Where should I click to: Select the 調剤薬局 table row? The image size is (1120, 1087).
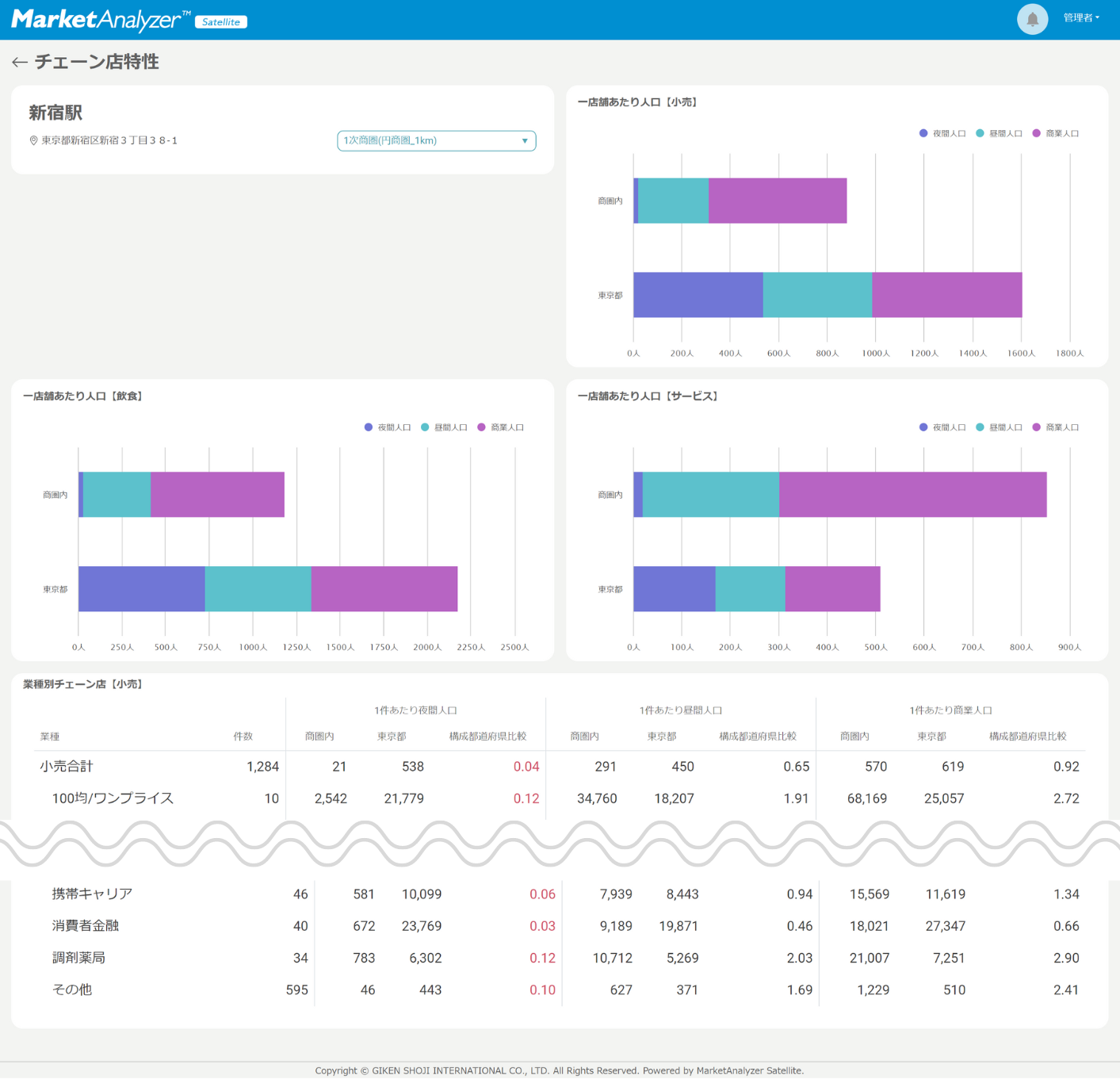[560, 959]
